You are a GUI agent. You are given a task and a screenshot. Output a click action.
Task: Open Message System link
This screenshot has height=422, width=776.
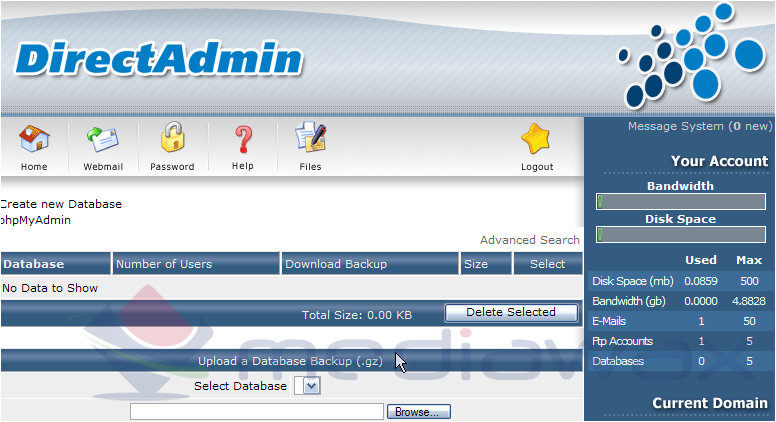[700, 126]
